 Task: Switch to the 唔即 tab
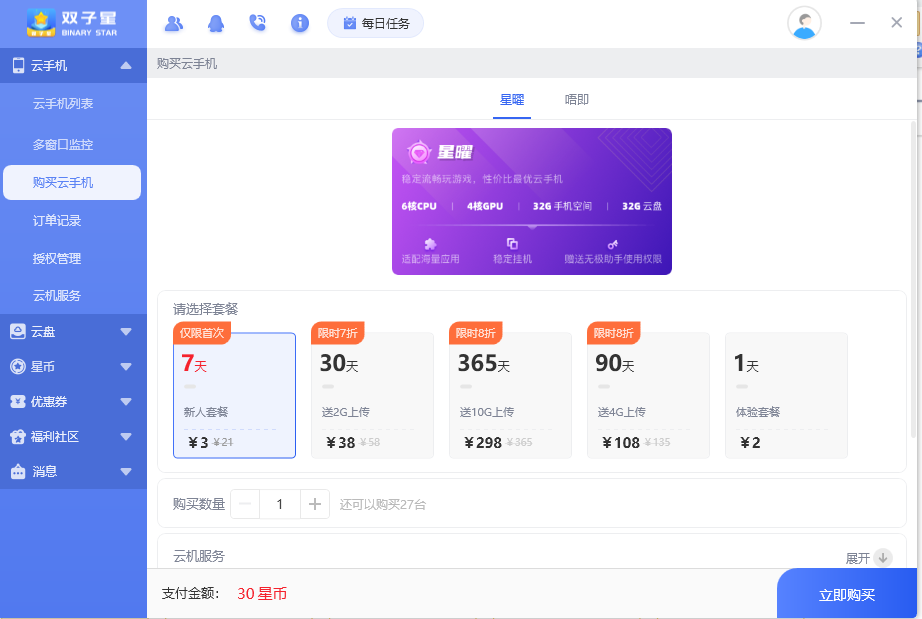(576, 100)
